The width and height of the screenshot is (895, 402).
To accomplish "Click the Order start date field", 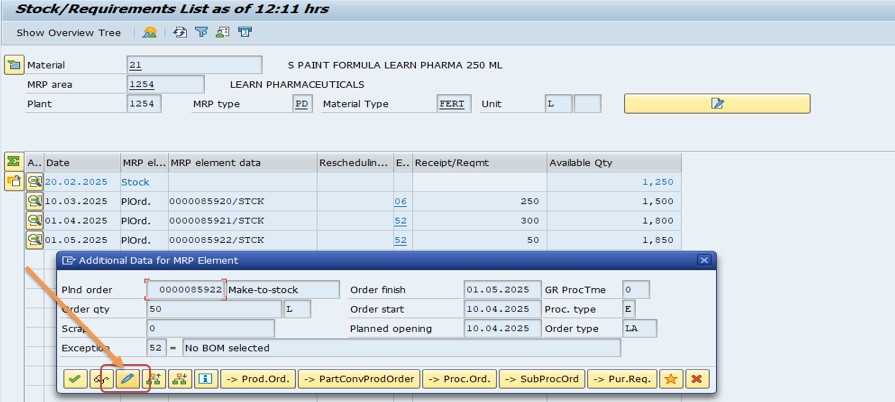I will 502,309.
